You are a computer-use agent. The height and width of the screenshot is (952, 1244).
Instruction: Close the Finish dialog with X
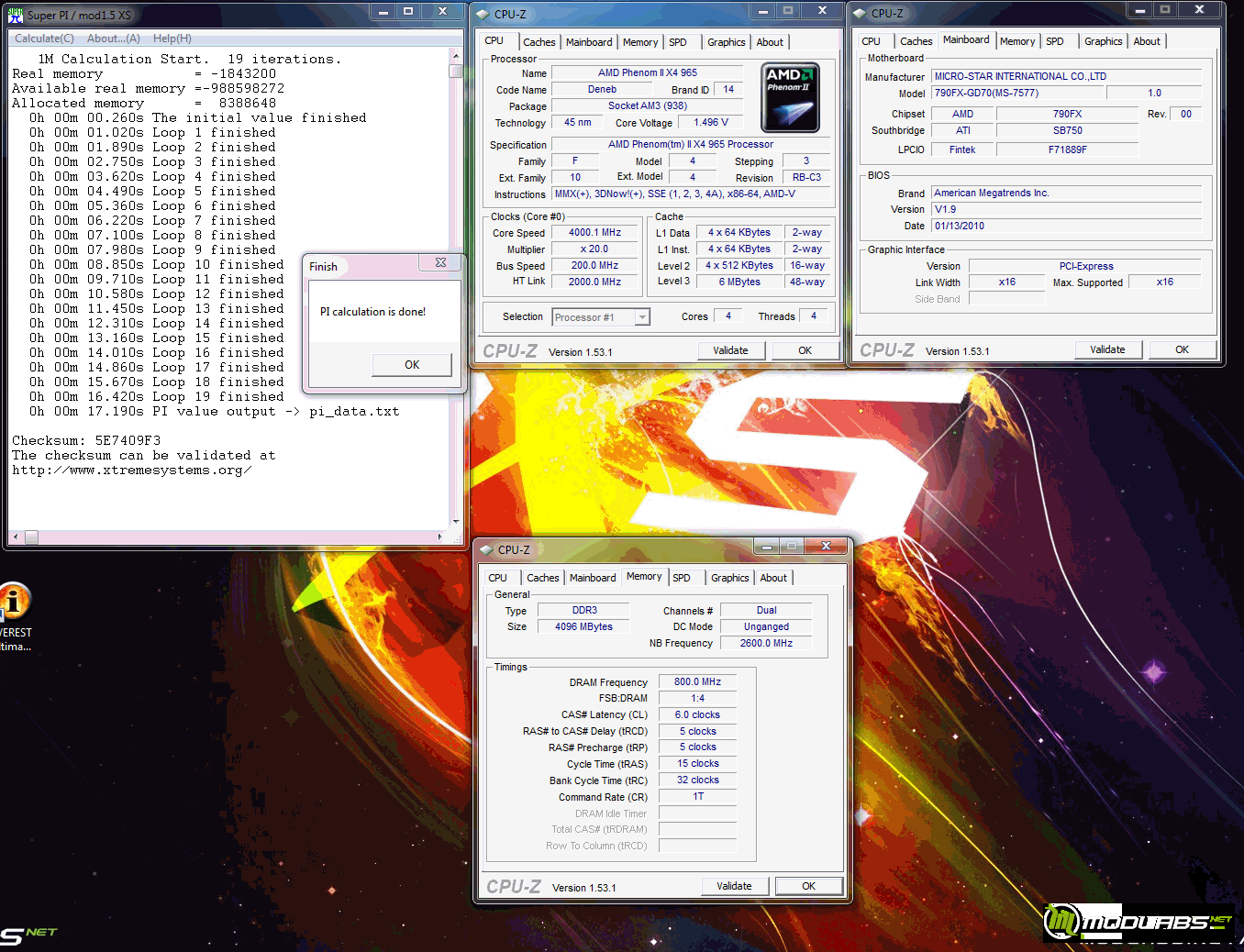[x=440, y=262]
